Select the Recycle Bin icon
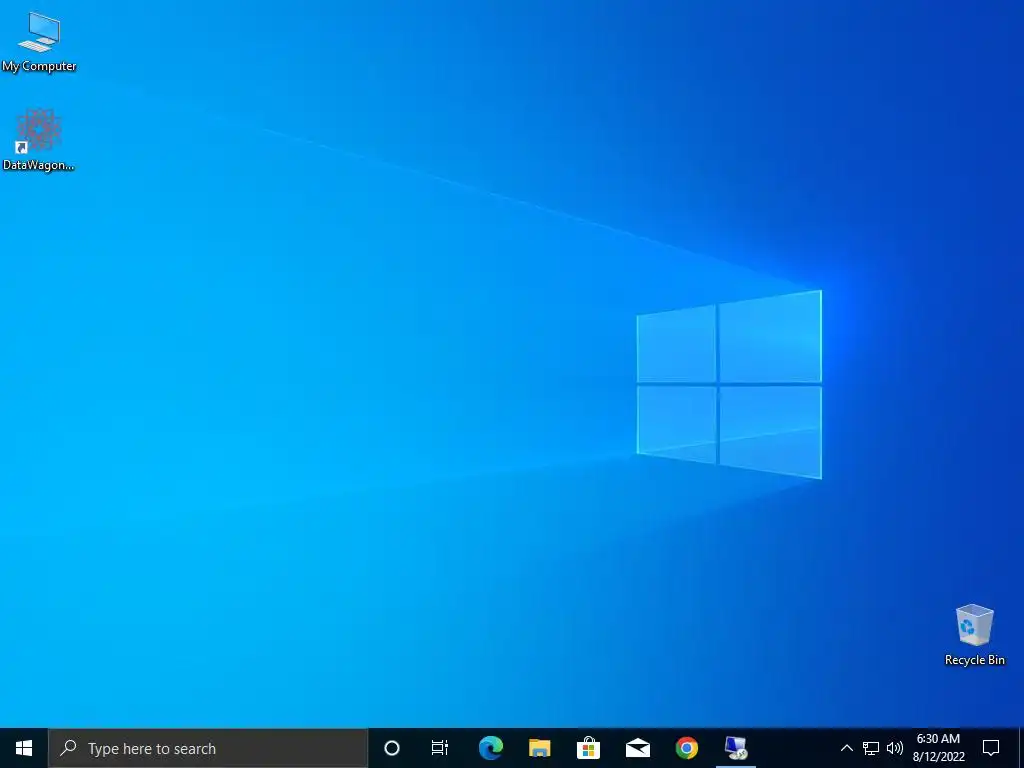Screen dimensions: 1024x768 point(974,635)
